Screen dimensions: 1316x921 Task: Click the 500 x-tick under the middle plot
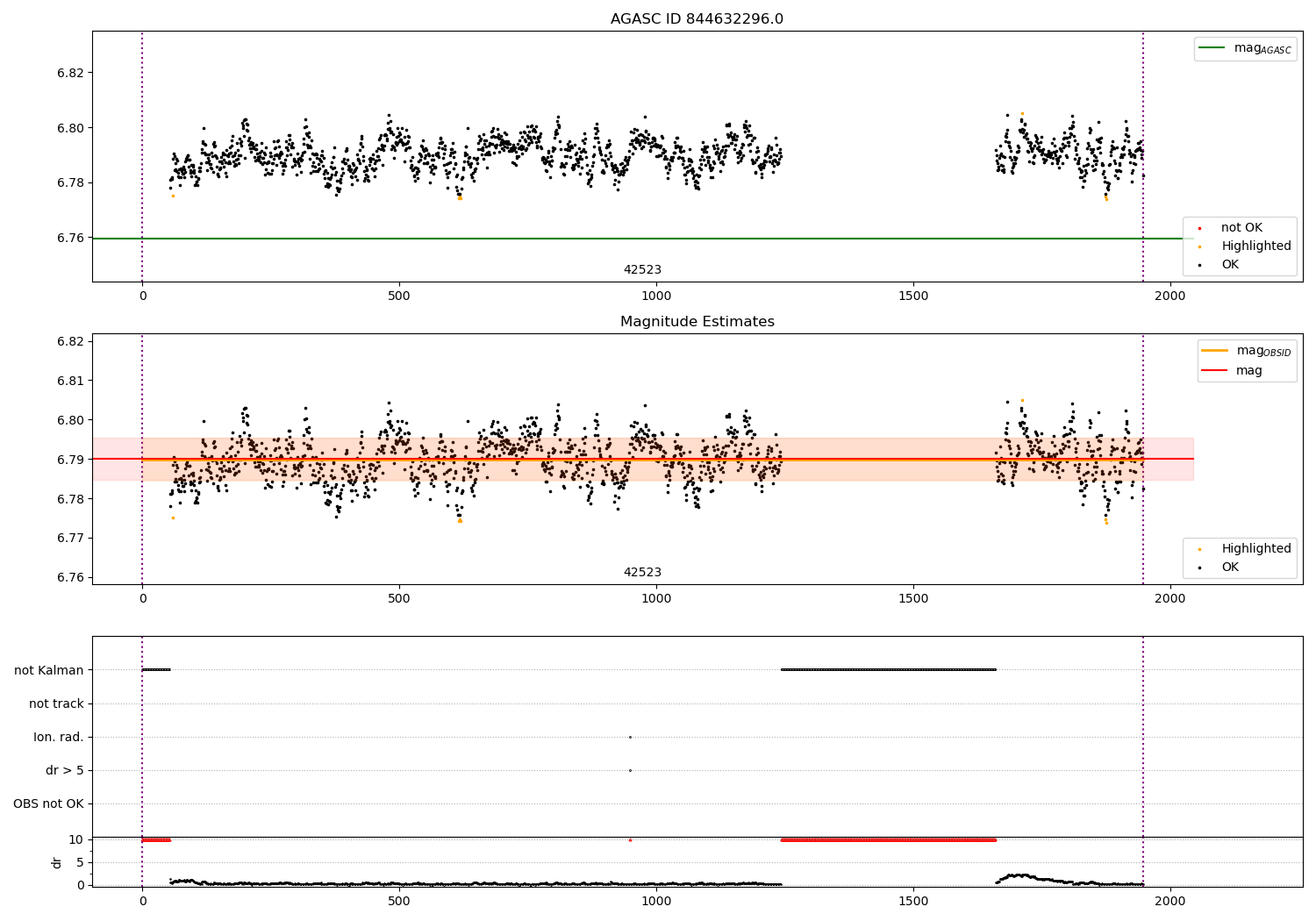(399, 599)
